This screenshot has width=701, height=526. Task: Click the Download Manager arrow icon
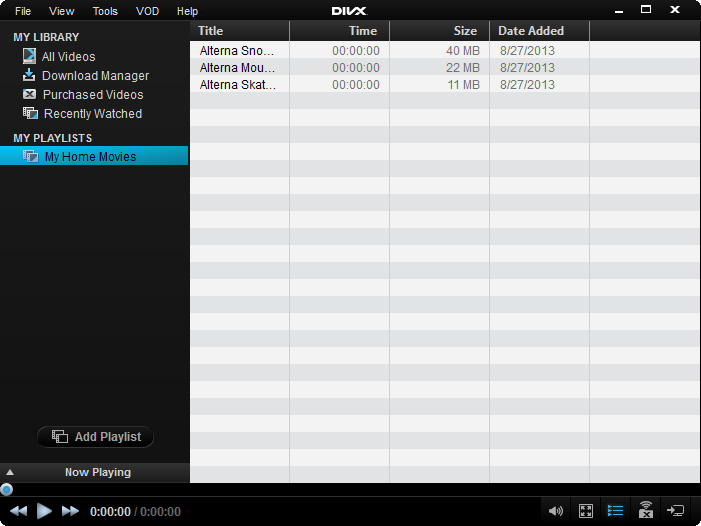[29, 75]
